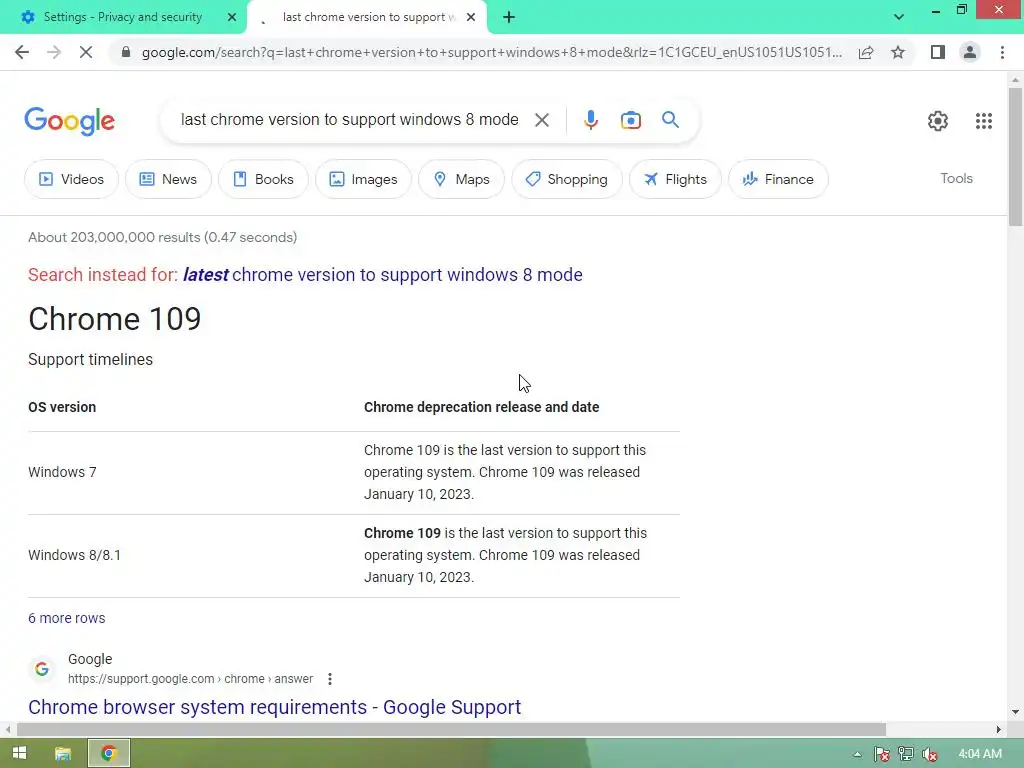Click the browser address bar URL
The width and height of the screenshot is (1024, 768).
pyautogui.click(x=491, y=52)
